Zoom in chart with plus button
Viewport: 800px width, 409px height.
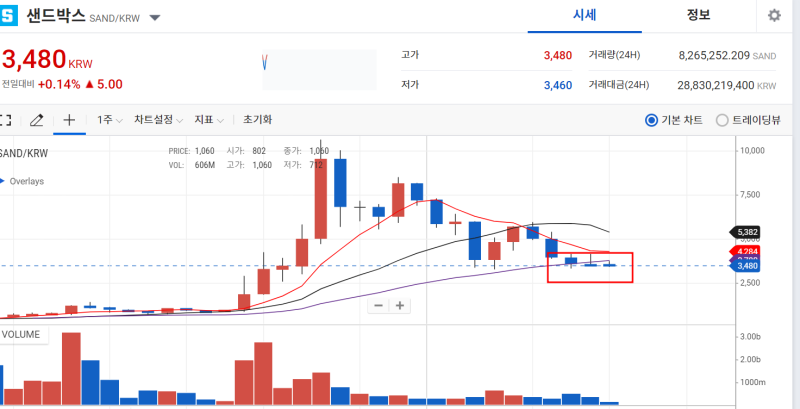tap(400, 305)
